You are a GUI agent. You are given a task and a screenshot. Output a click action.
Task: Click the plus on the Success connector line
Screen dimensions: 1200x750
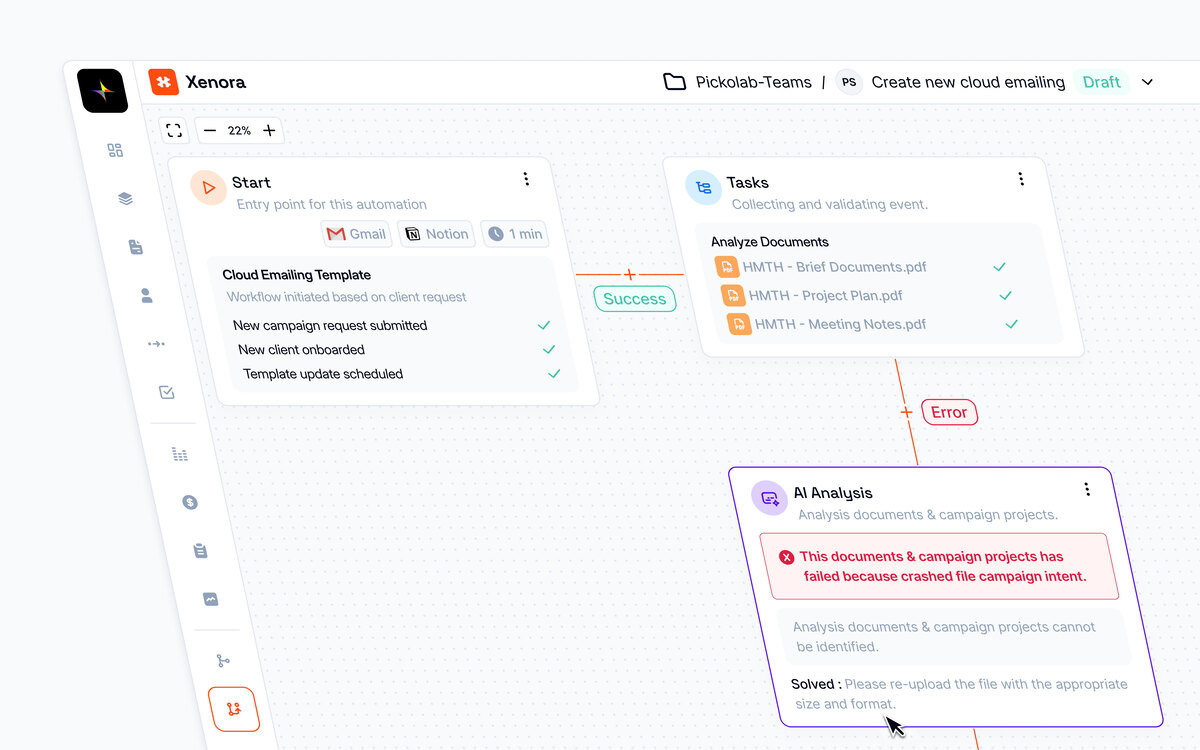tap(629, 274)
